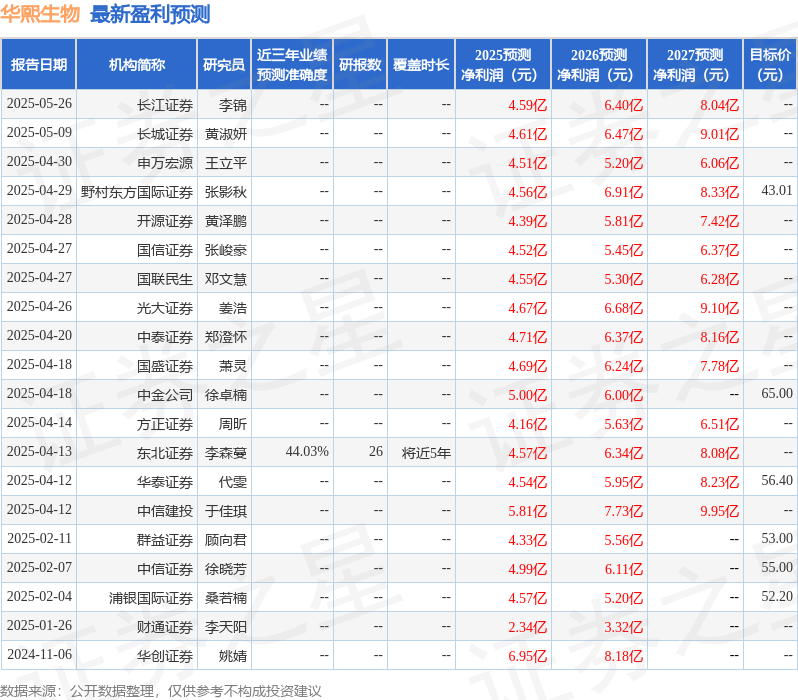Screen dimensions: 798x700
Task: Click the 覆盖时长 column header
Action: pyautogui.click(x=421, y=65)
